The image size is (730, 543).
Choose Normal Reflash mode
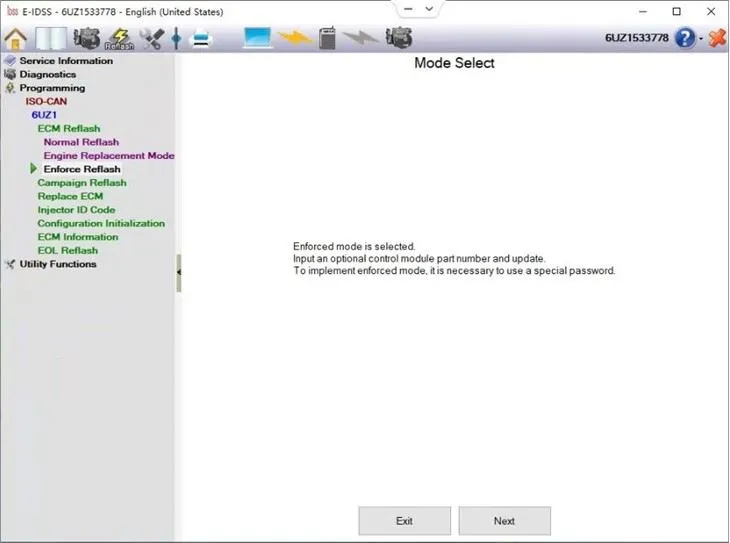[x=81, y=142]
